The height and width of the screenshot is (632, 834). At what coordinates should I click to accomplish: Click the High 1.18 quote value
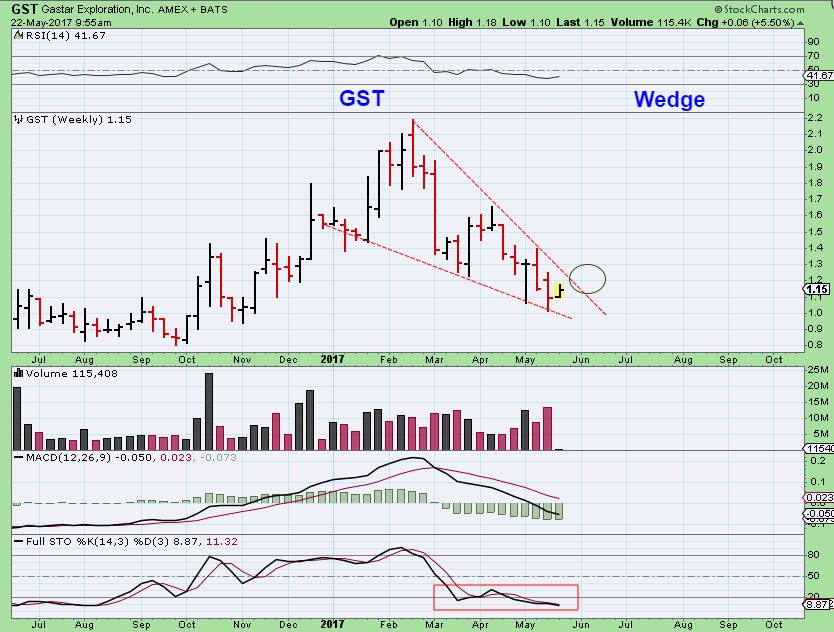tap(472, 22)
